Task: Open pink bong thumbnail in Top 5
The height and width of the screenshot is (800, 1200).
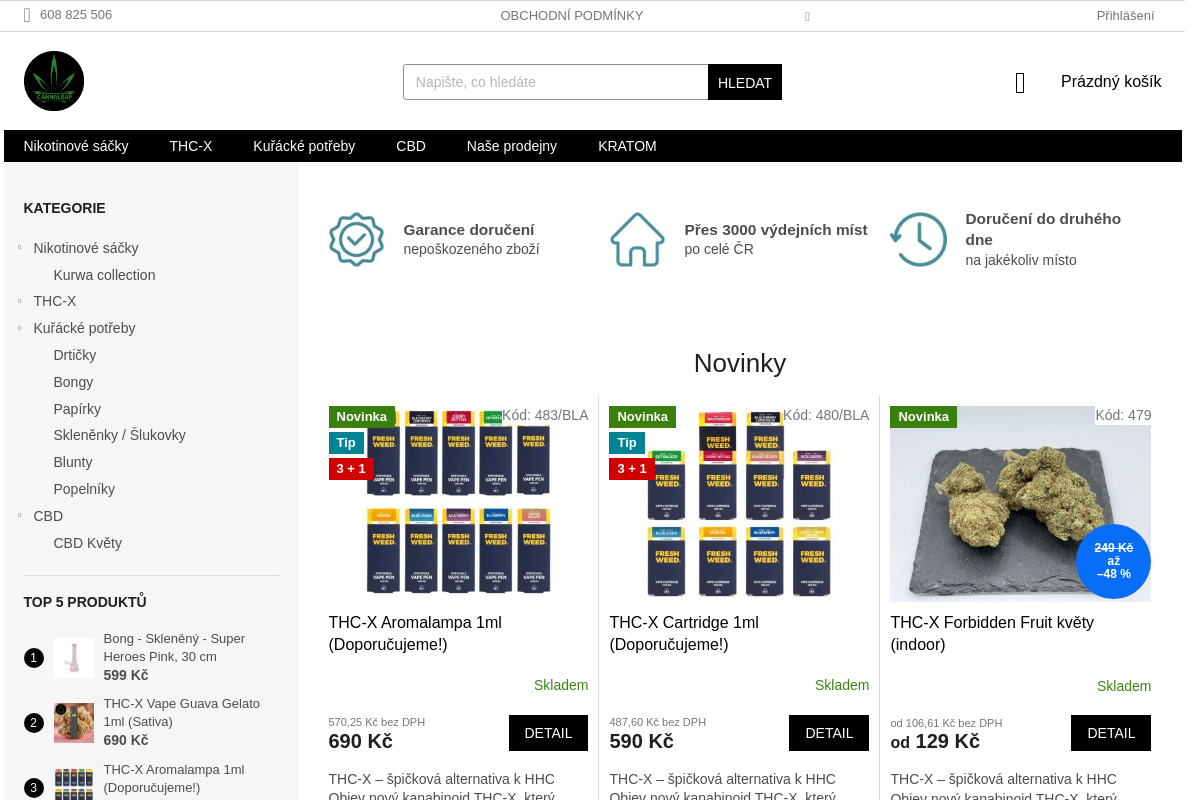Action: coord(74,658)
